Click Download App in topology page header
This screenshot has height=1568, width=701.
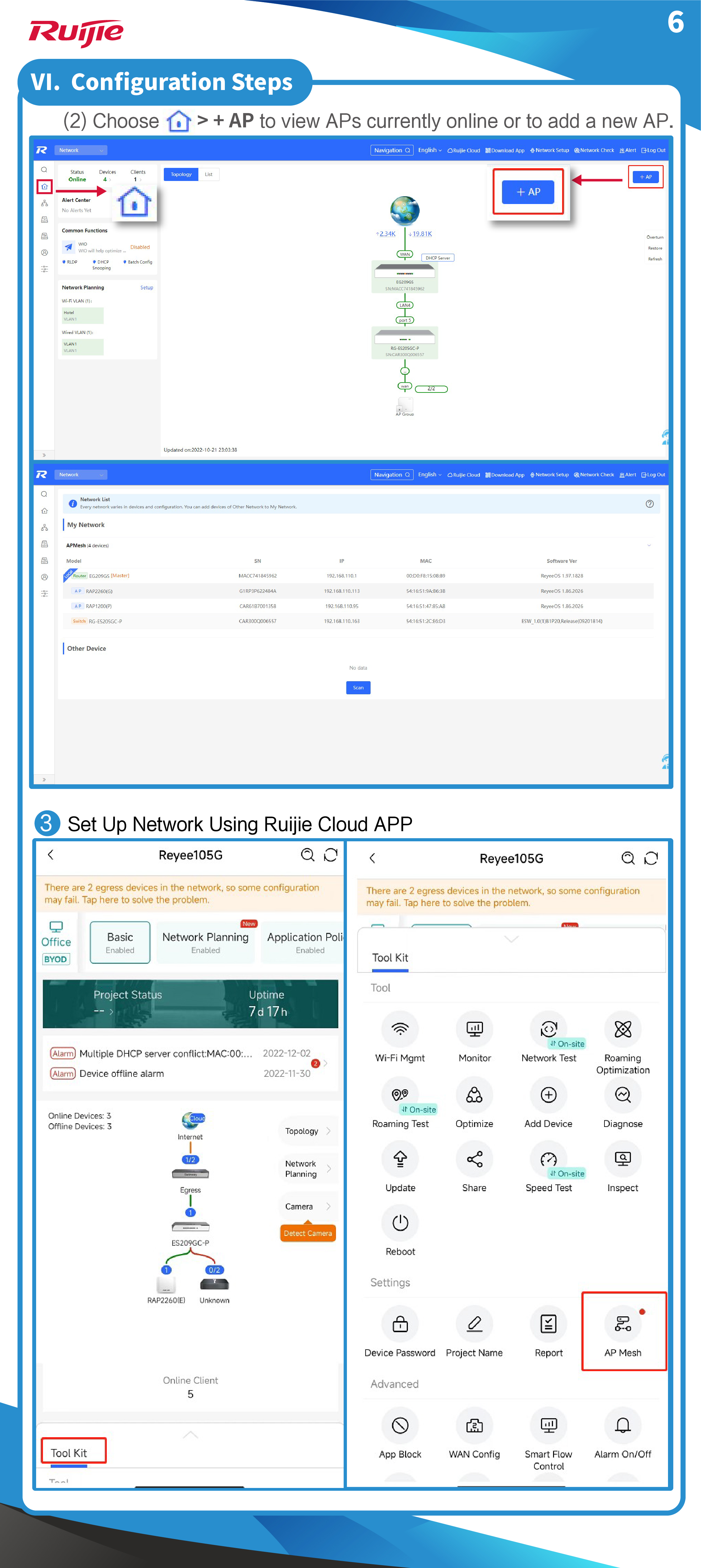[505, 150]
